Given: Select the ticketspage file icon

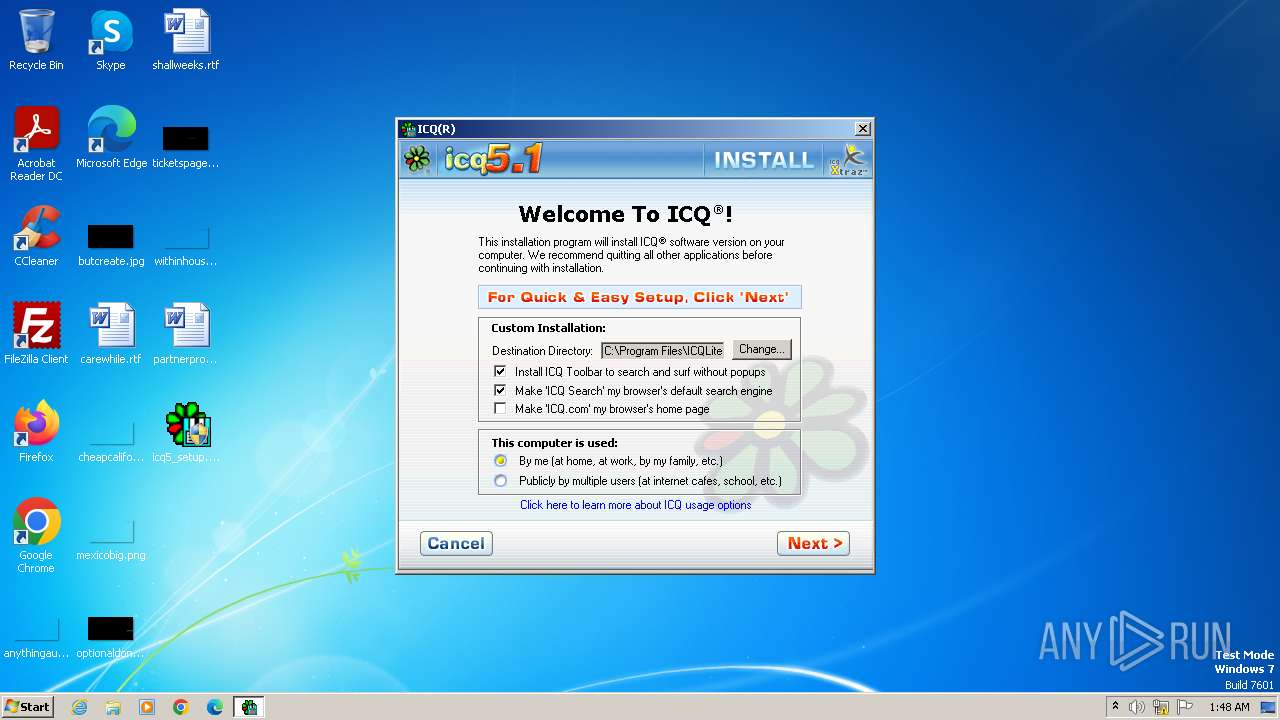Looking at the screenshot, I should coord(186,145).
